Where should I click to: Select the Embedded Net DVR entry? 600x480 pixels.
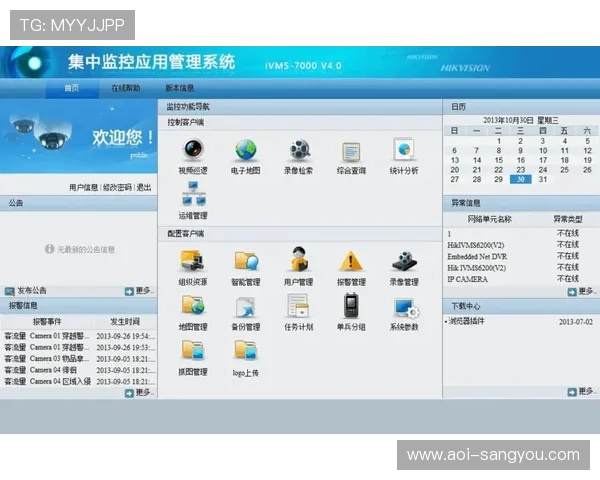477,256
